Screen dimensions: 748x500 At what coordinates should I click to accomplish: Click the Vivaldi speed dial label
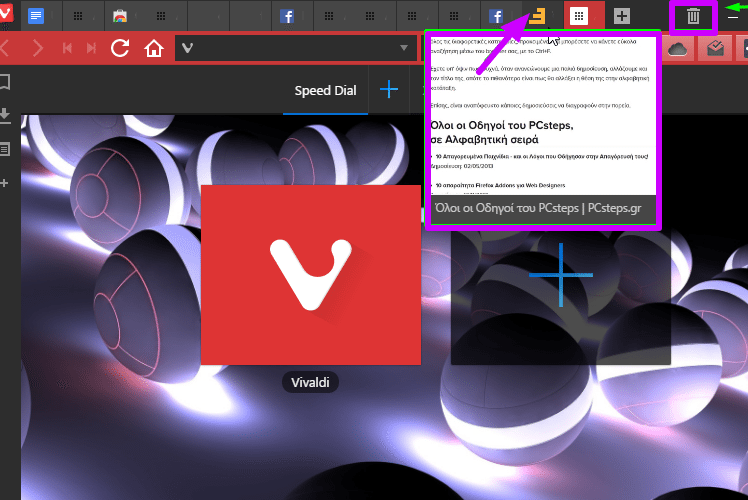(311, 383)
